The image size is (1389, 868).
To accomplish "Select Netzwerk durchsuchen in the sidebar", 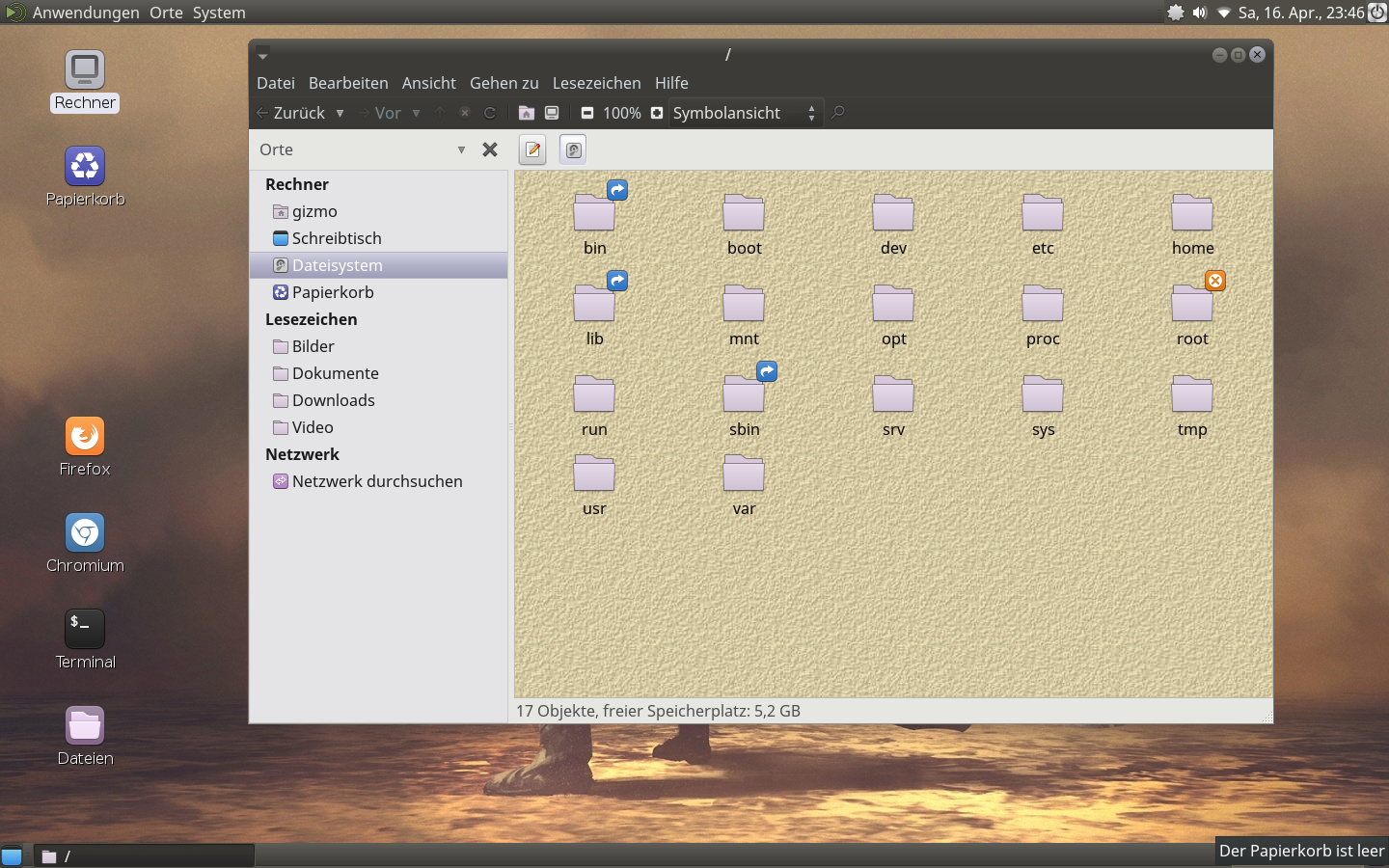I will pos(376,481).
